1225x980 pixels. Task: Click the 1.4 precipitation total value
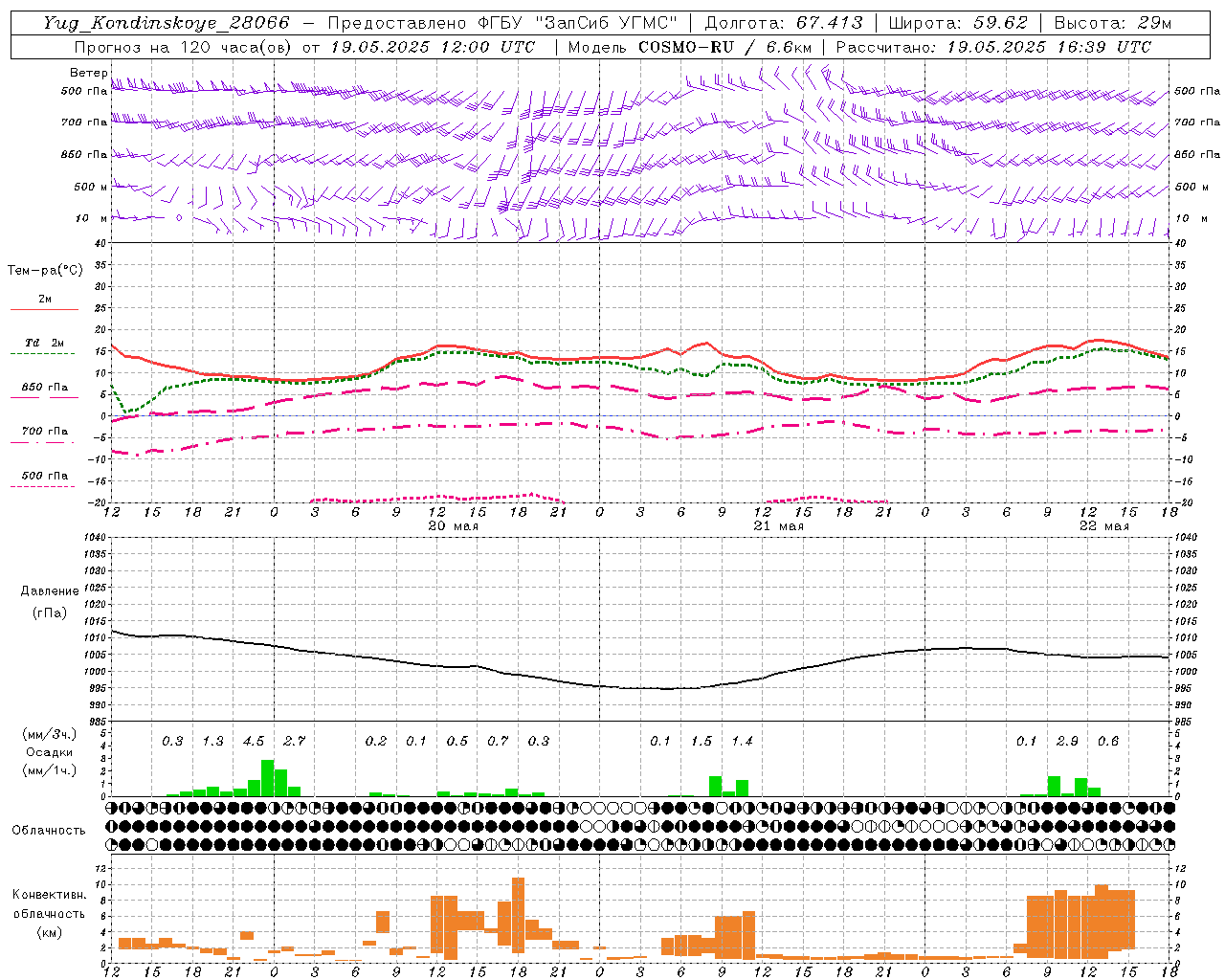coord(742,742)
